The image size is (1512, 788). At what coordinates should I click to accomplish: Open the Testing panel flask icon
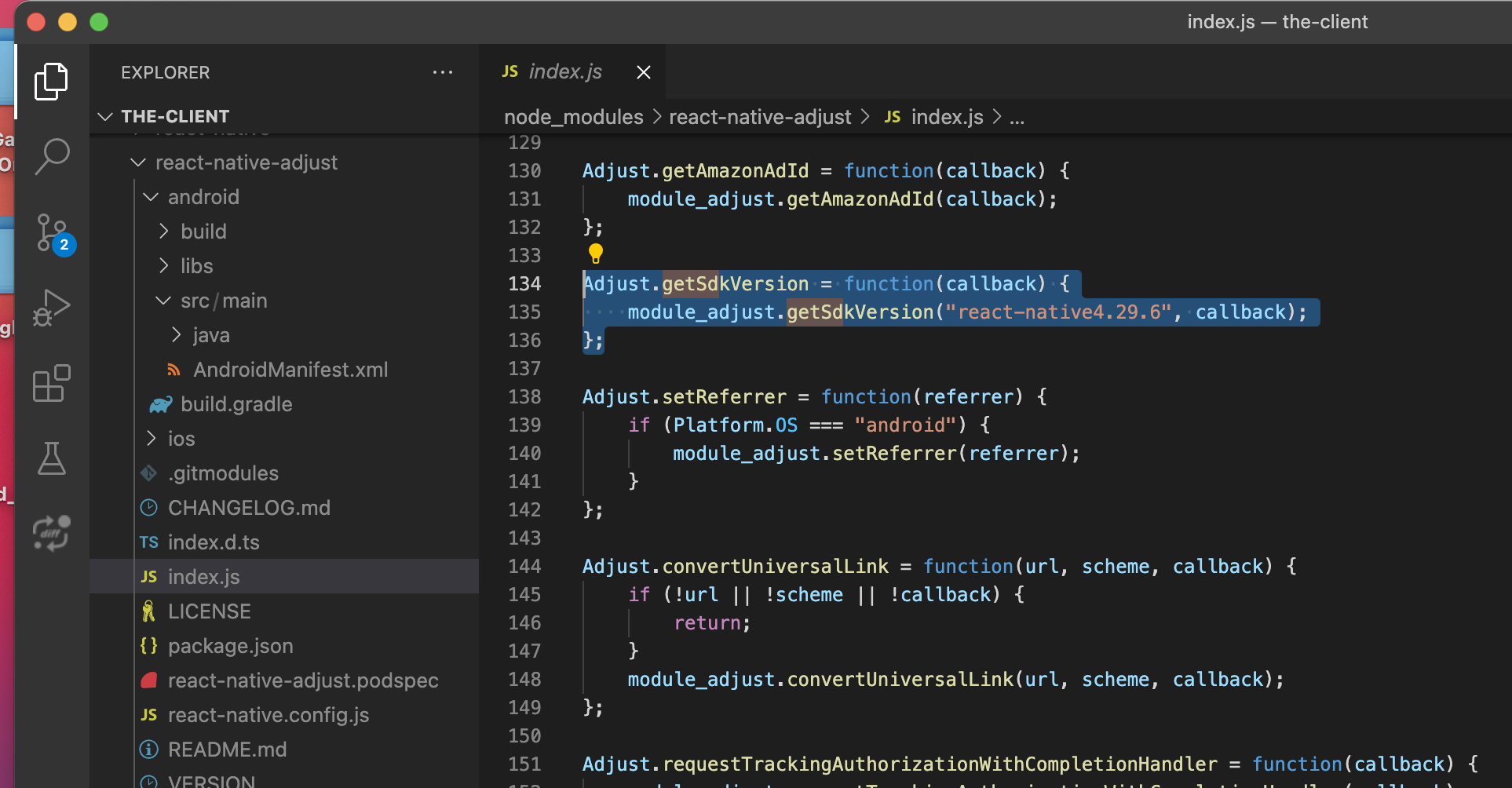(52, 458)
